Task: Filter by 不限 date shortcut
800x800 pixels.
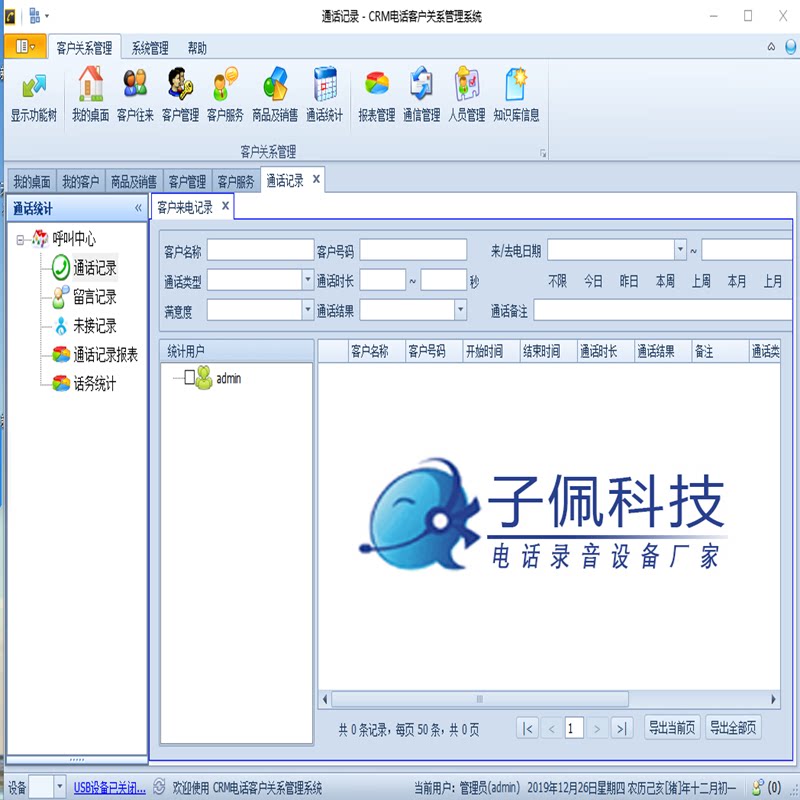Action: pyautogui.click(x=558, y=281)
